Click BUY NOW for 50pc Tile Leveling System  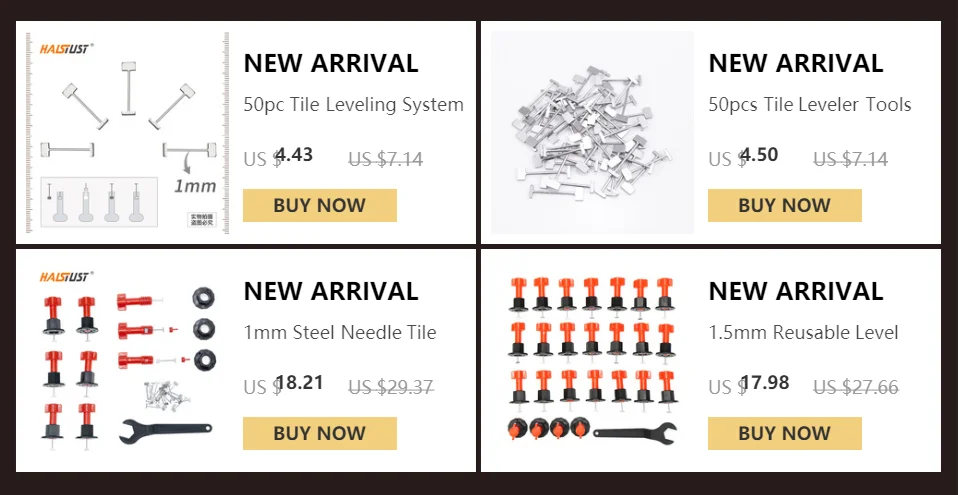click(320, 205)
